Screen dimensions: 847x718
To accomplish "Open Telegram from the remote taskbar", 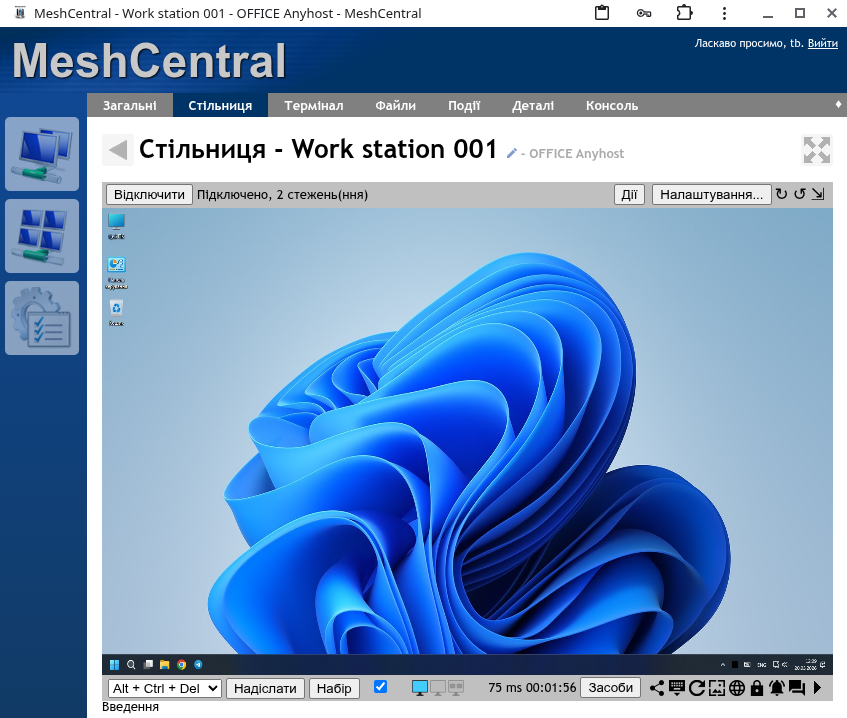I will pyautogui.click(x=198, y=665).
